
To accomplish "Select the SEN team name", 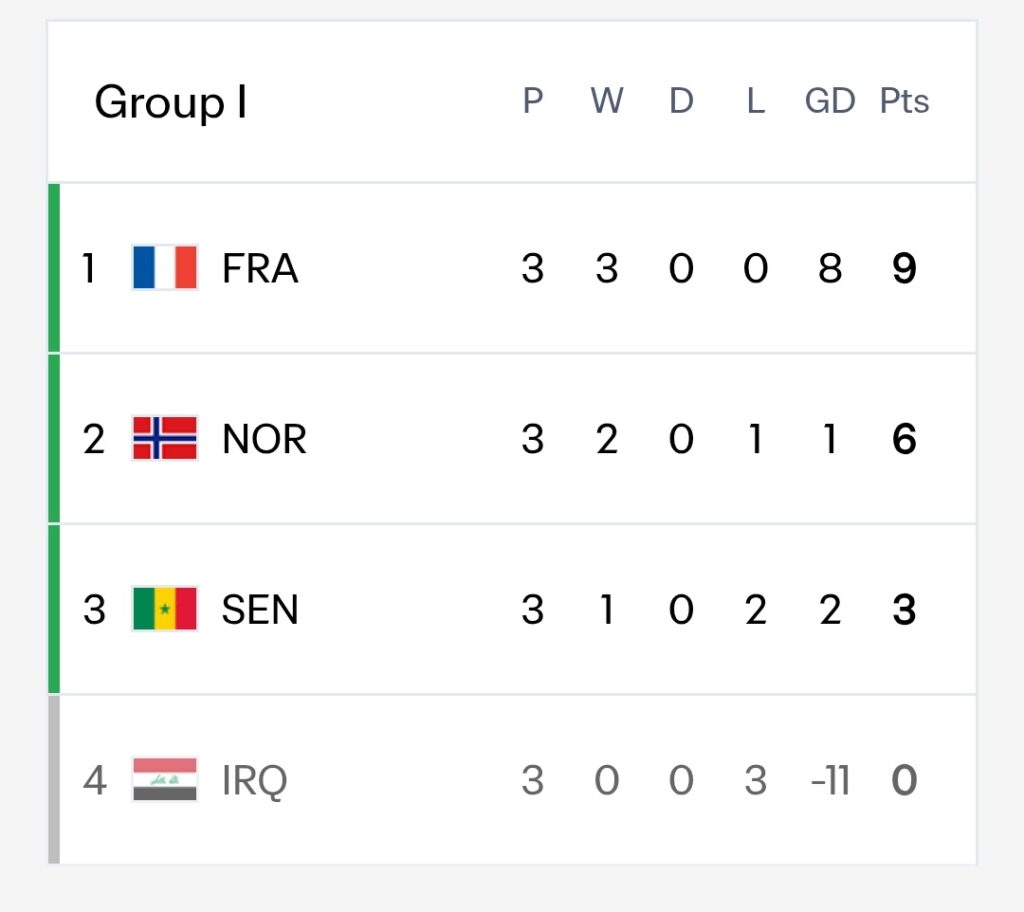I will pos(260,610).
